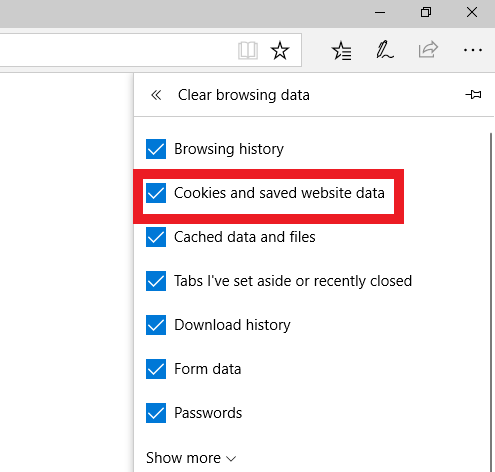Viewport: 495px width, 472px height.
Task: Toggle Cookies and saved website data
Action: (x=156, y=193)
